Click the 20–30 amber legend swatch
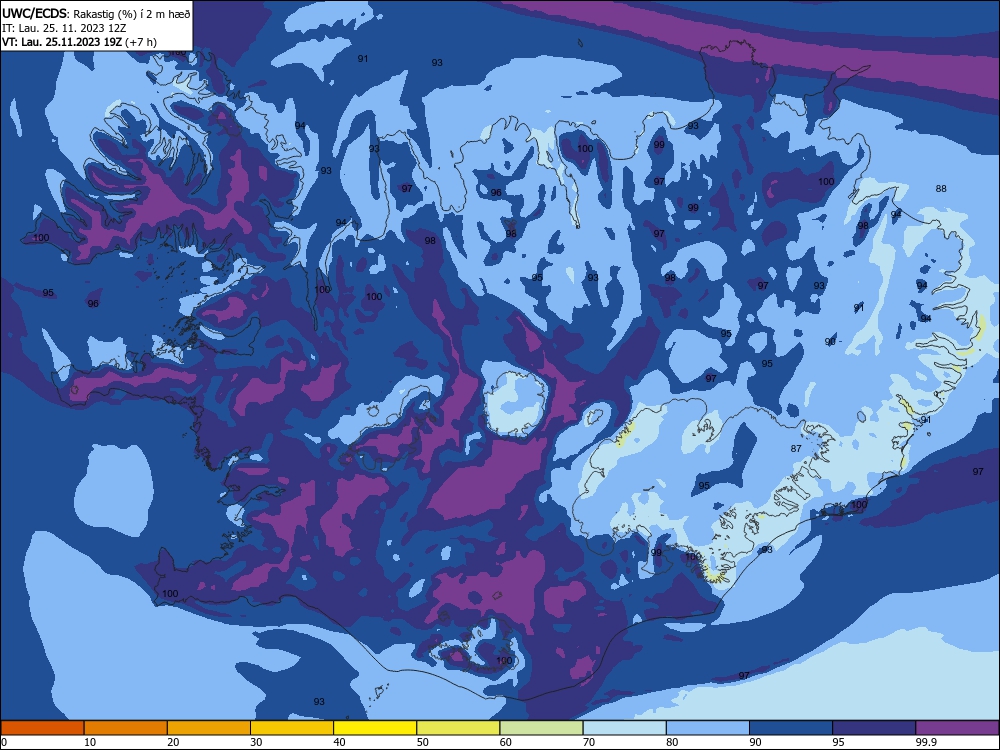 pos(209,728)
